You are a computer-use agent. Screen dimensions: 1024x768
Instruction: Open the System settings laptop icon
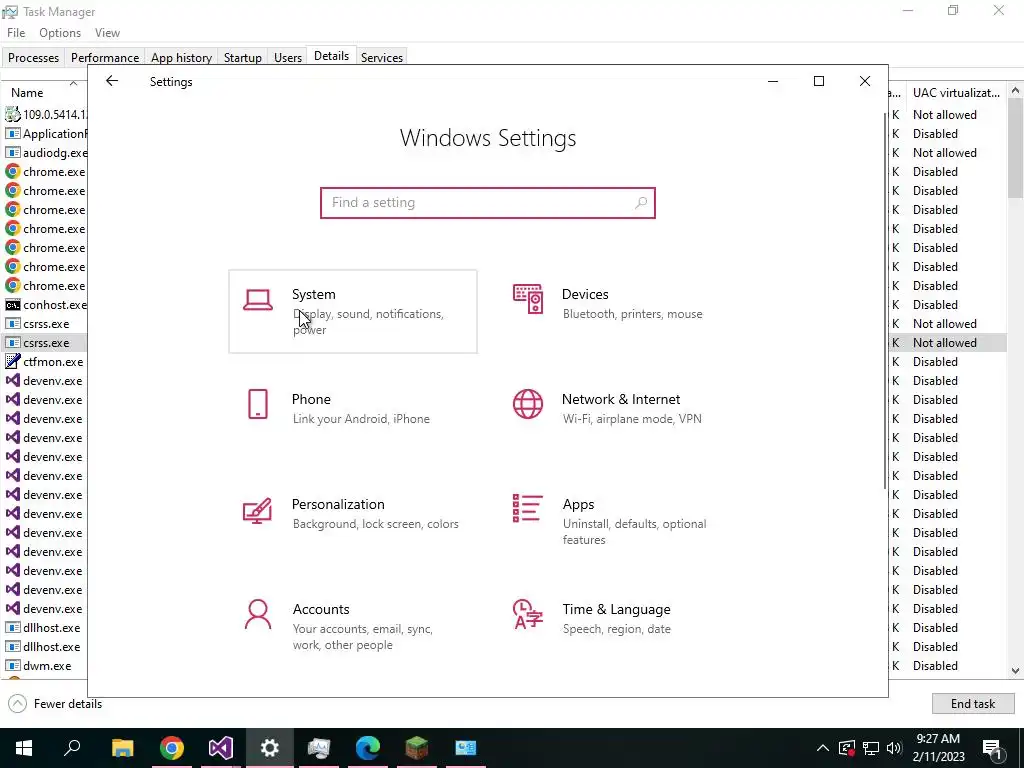pyautogui.click(x=258, y=300)
